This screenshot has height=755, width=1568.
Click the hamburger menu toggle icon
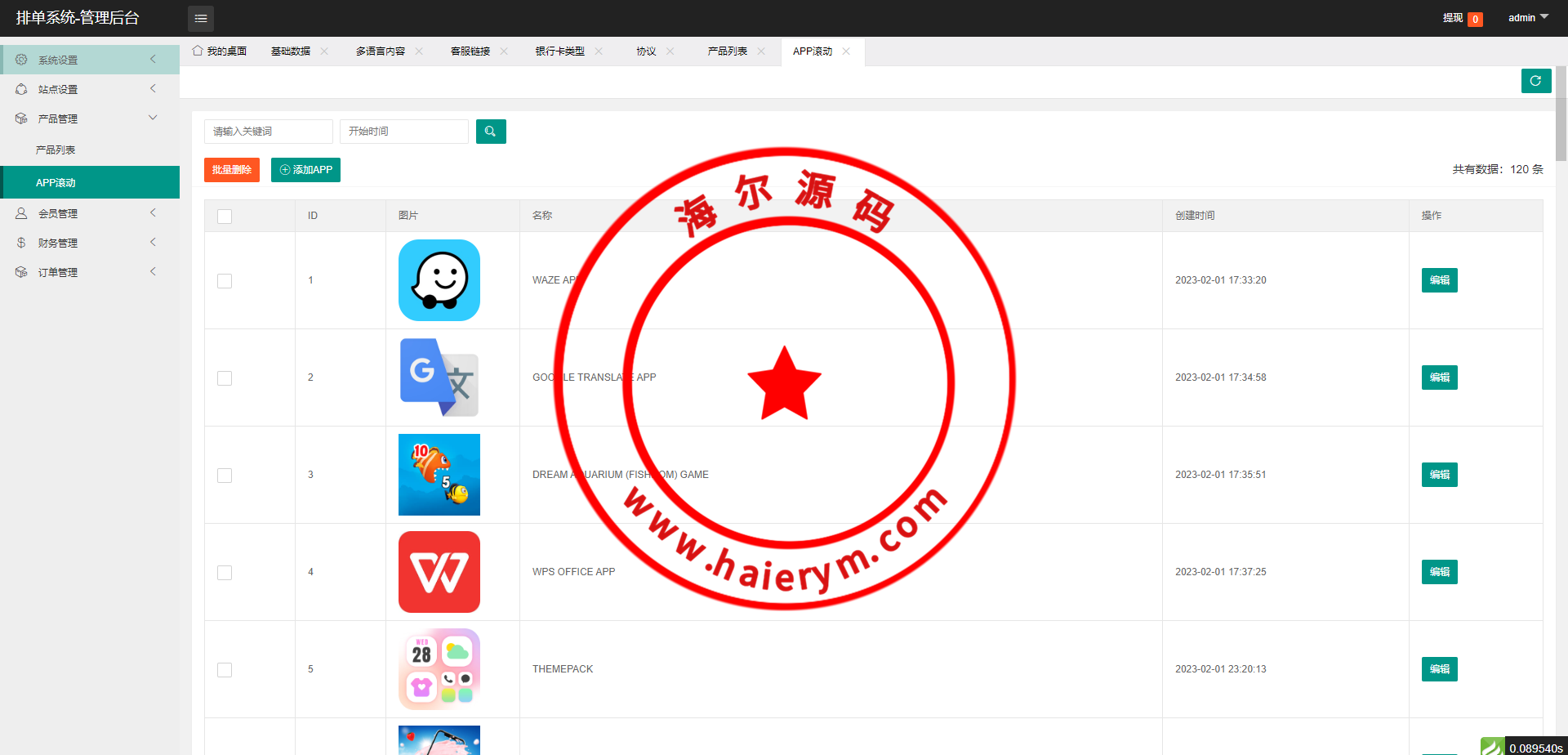201,18
